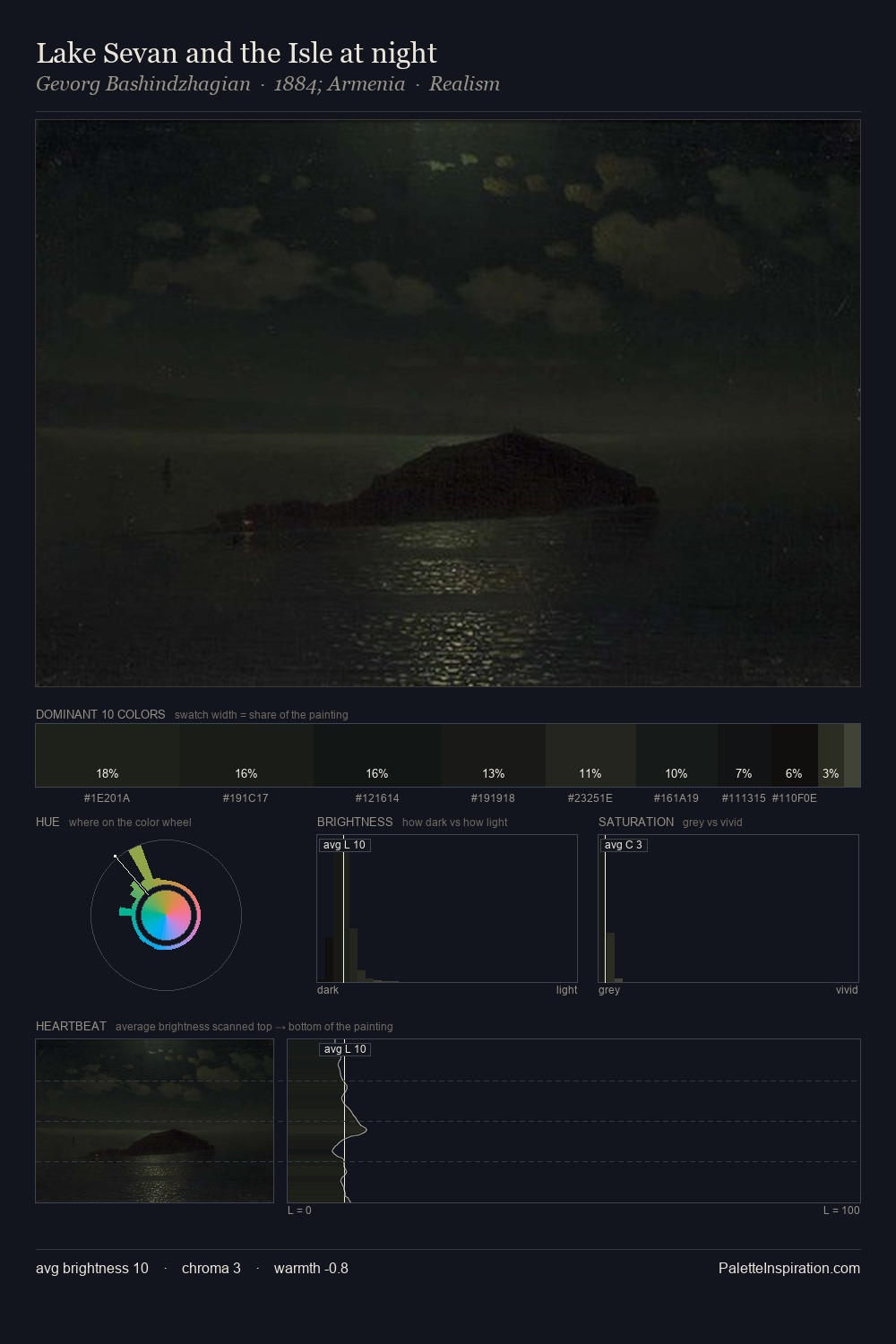Click 'swatch width = share of the painting' caption
This screenshot has height=1344, width=896.
coord(262,715)
